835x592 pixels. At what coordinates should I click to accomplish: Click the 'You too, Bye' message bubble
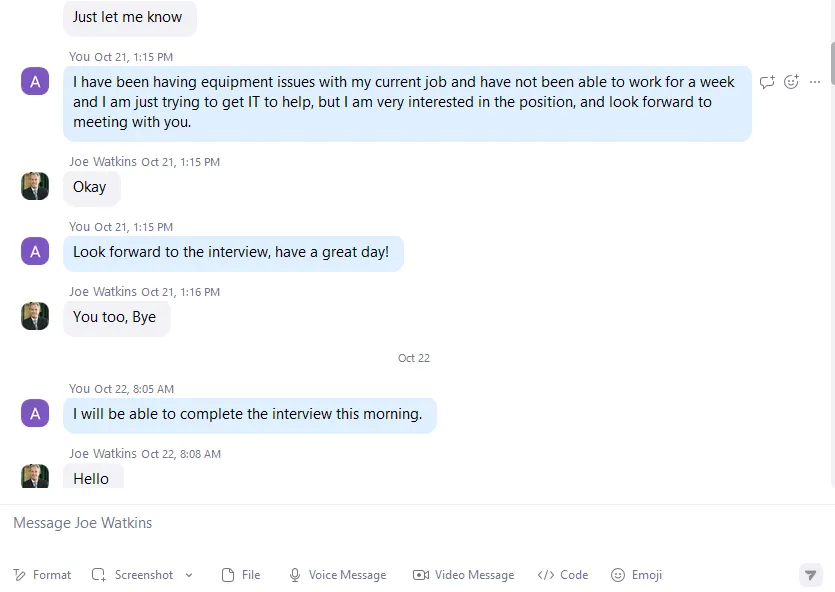pyautogui.click(x=117, y=317)
